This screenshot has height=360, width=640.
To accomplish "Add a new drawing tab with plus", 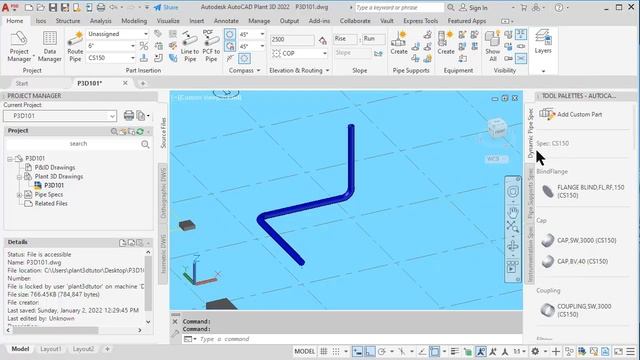I will 143,83.
